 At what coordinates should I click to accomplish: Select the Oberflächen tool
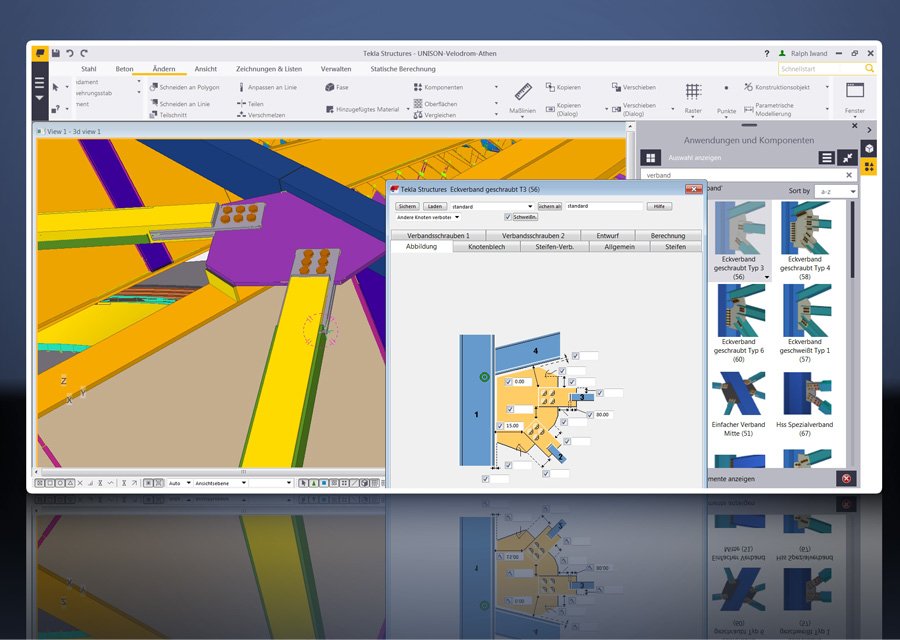[x=435, y=104]
